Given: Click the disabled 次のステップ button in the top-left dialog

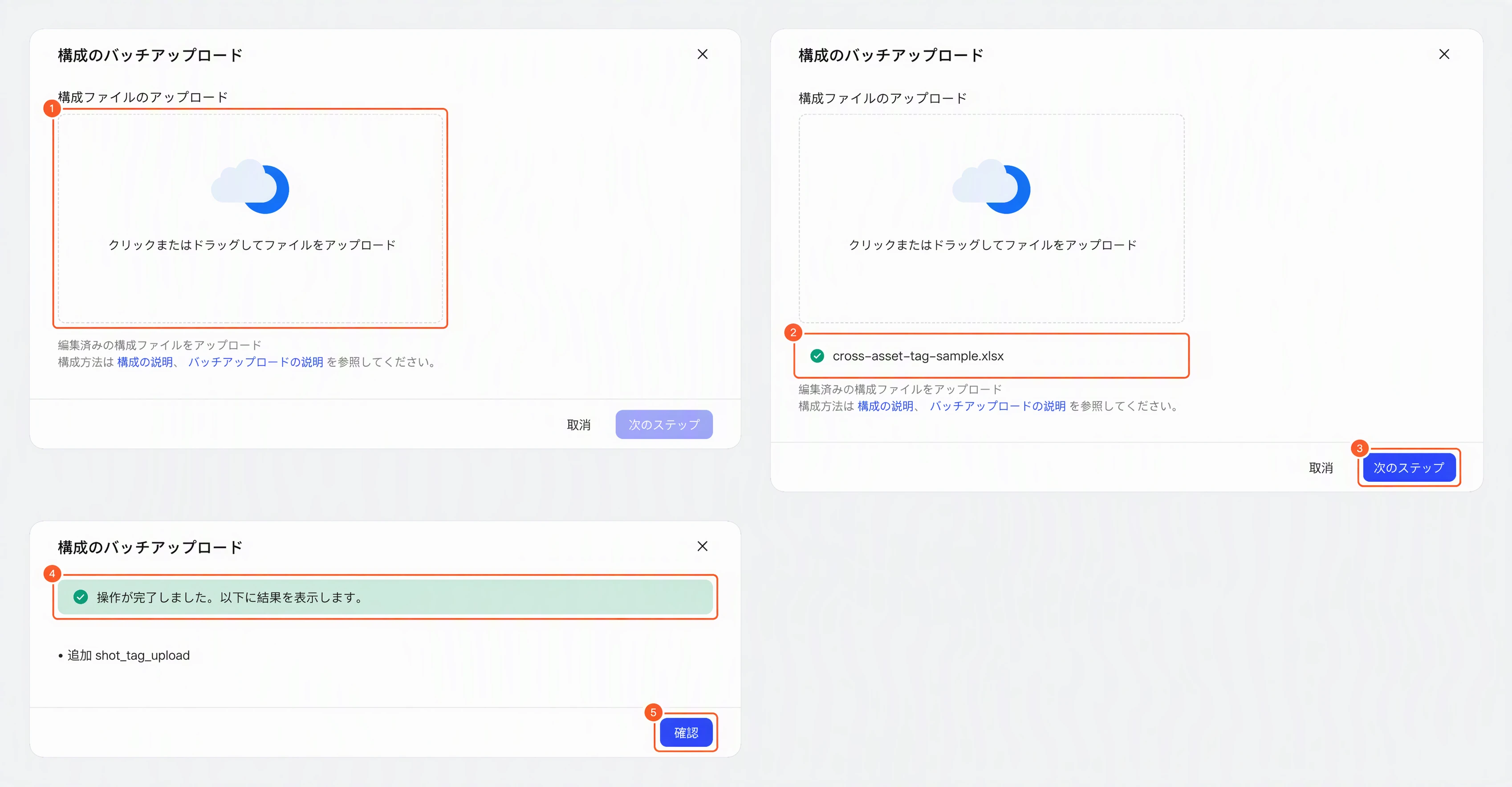Looking at the screenshot, I should [664, 424].
